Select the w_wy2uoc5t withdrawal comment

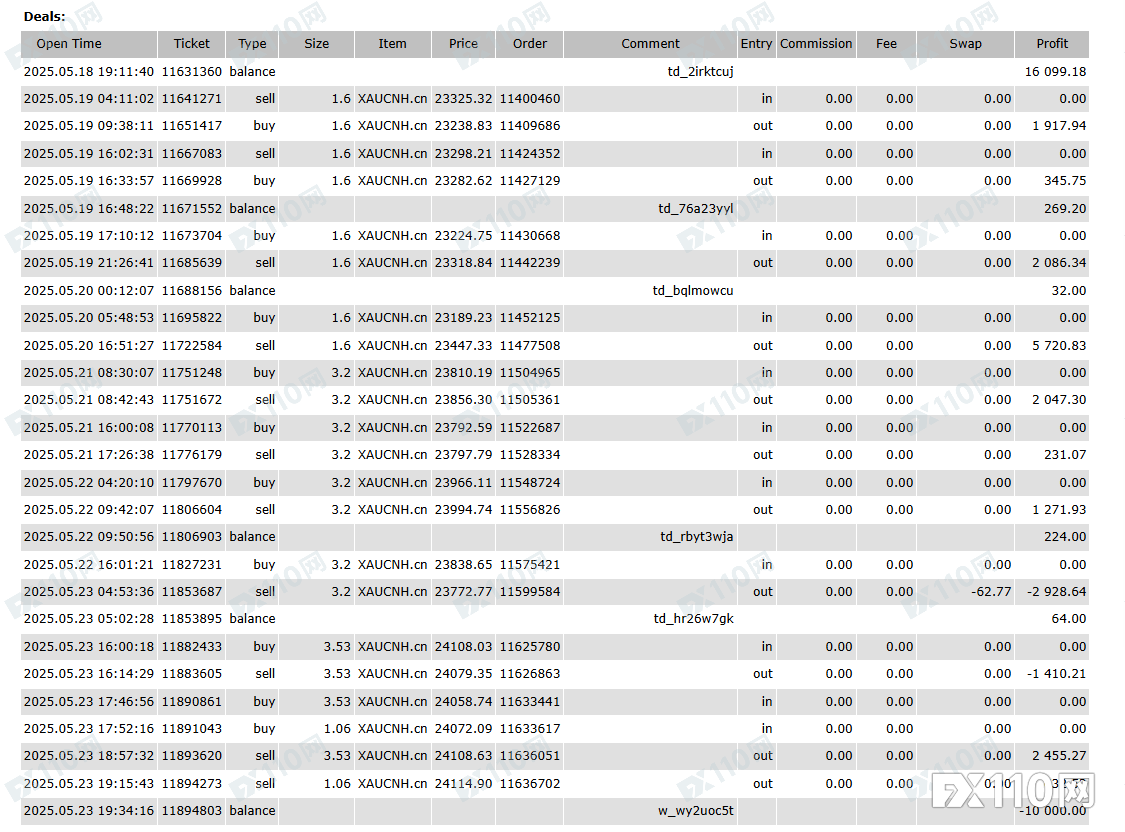(x=695, y=811)
